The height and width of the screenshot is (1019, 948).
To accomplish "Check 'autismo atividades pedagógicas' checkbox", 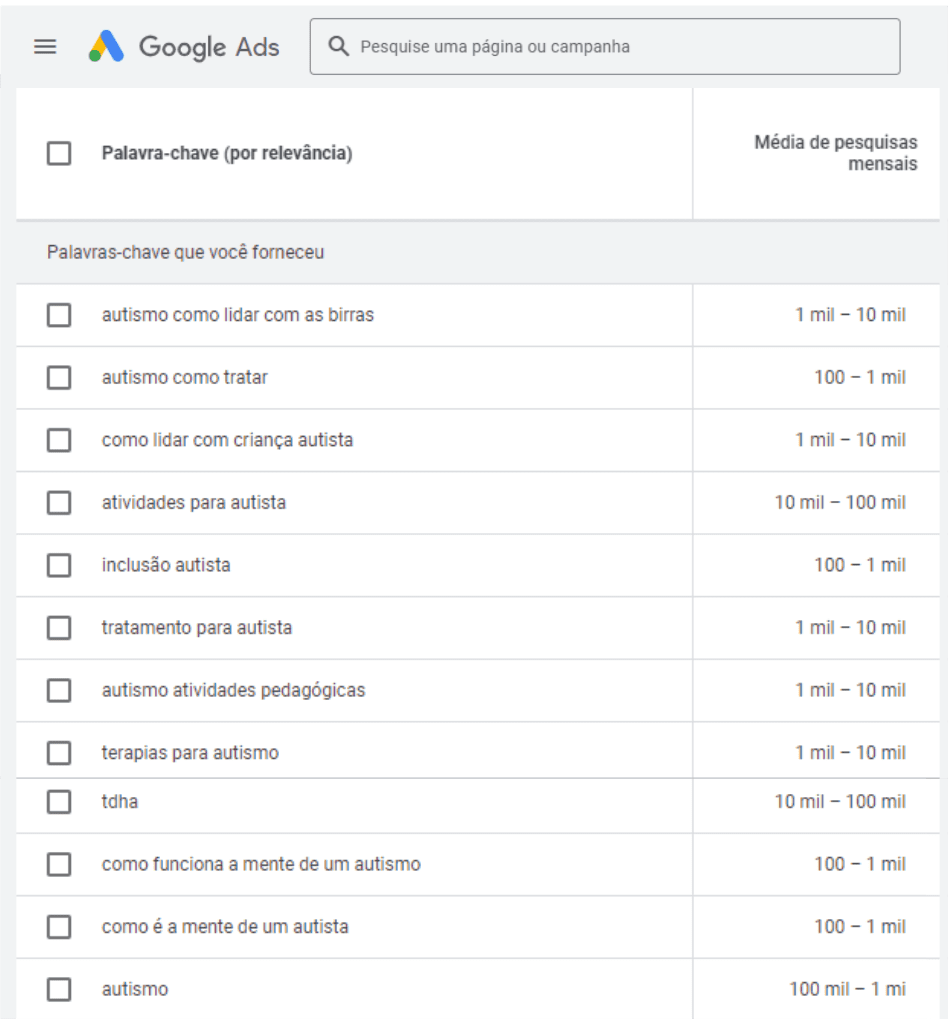I will (x=59, y=690).
